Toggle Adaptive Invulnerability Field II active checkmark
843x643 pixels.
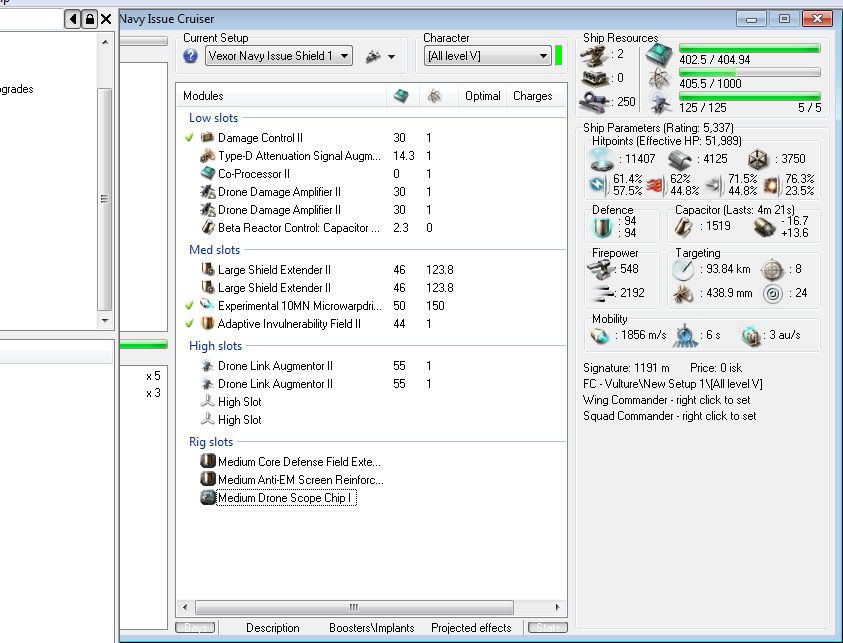pos(189,324)
